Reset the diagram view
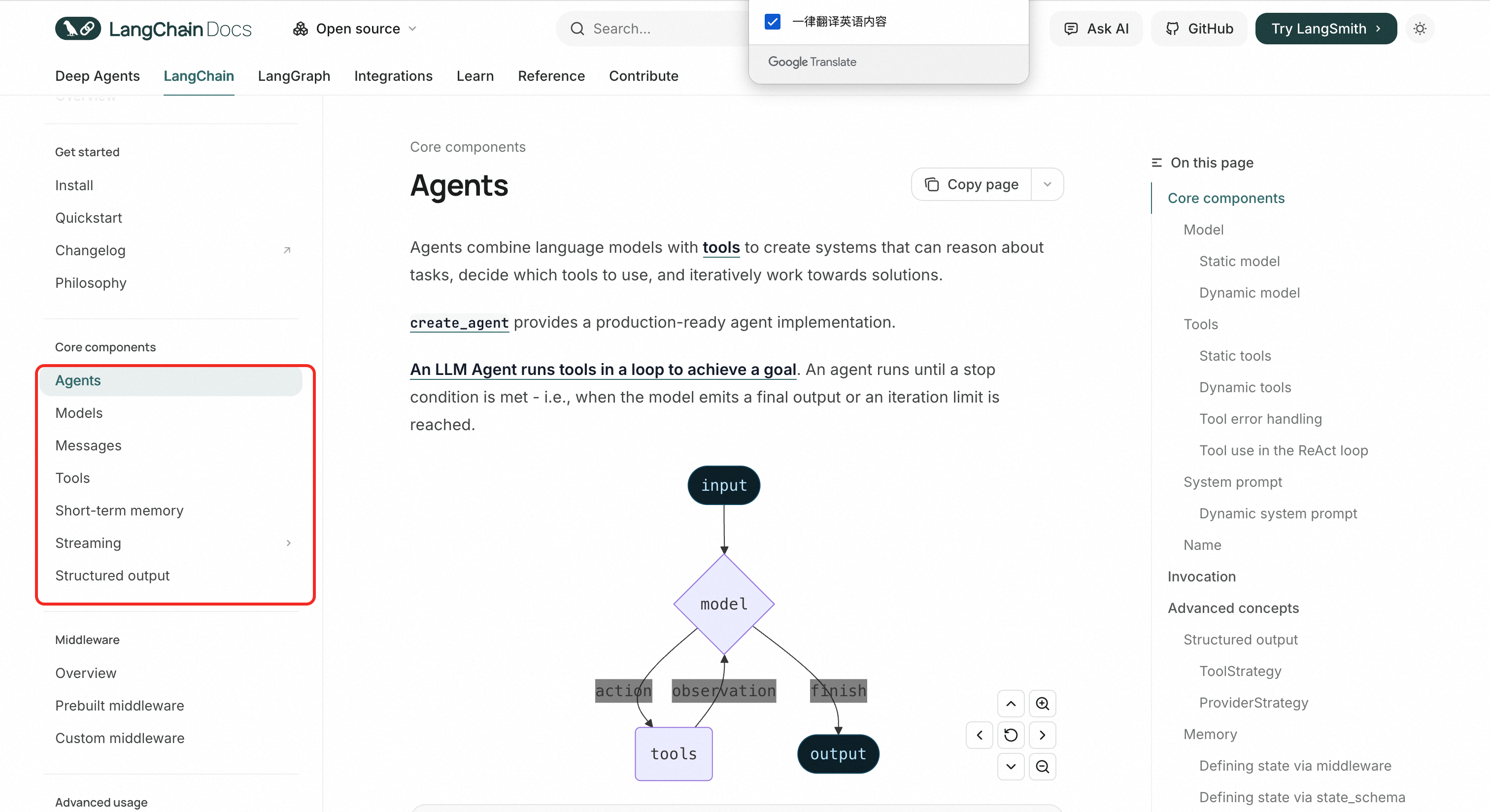Screen dimensions: 1490x812 [x=1011, y=735]
